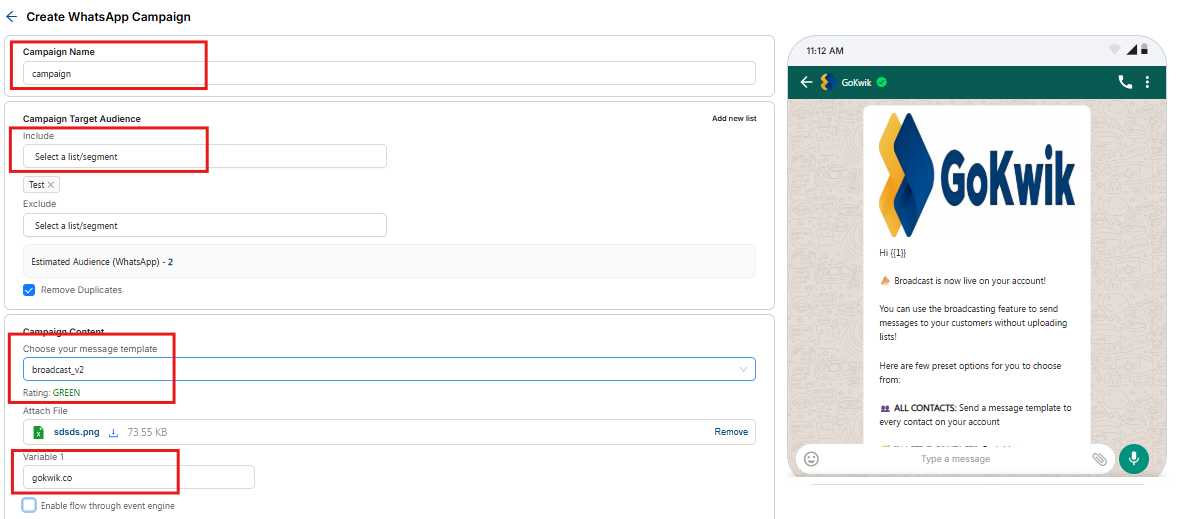The width and height of the screenshot is (1177, 519).
Task: Click the verified badge next to GoKwik
Action: click(881, 82)
